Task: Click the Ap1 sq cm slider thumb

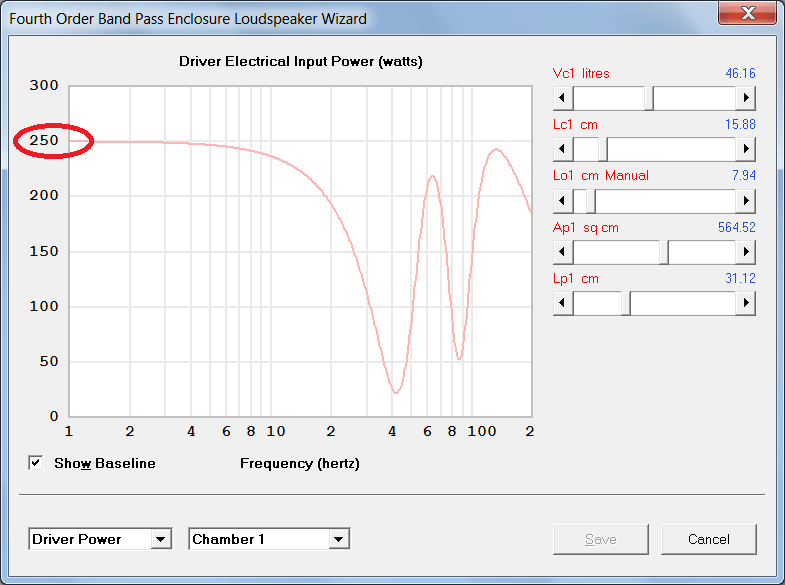Action: (x=664, y=252)
